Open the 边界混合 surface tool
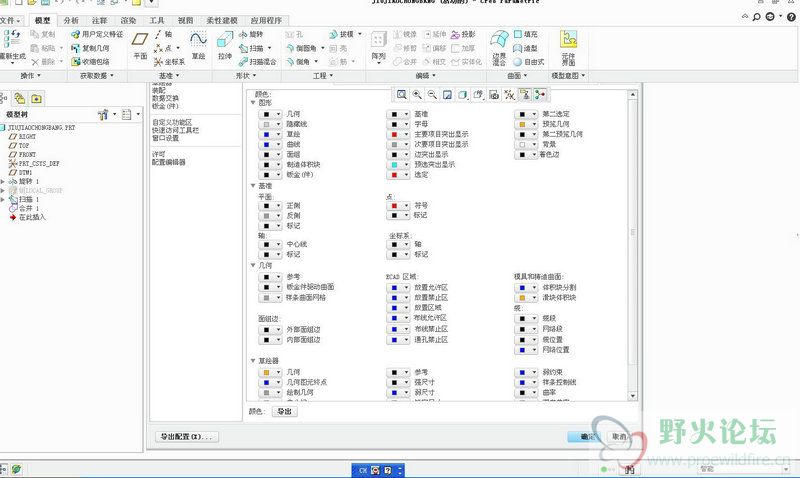 (499, 47)
